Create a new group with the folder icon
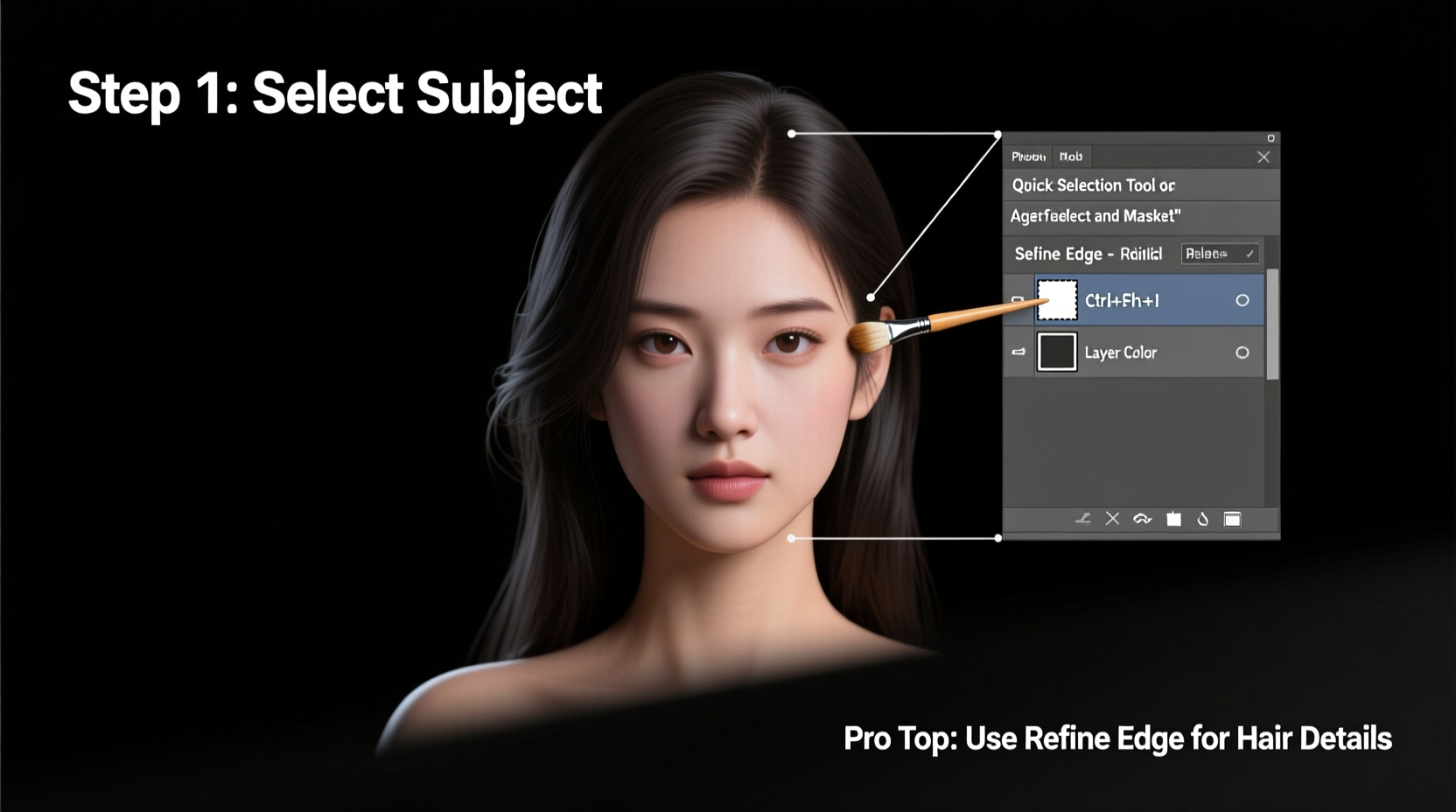1456x812 pixels. point(1174,519)
